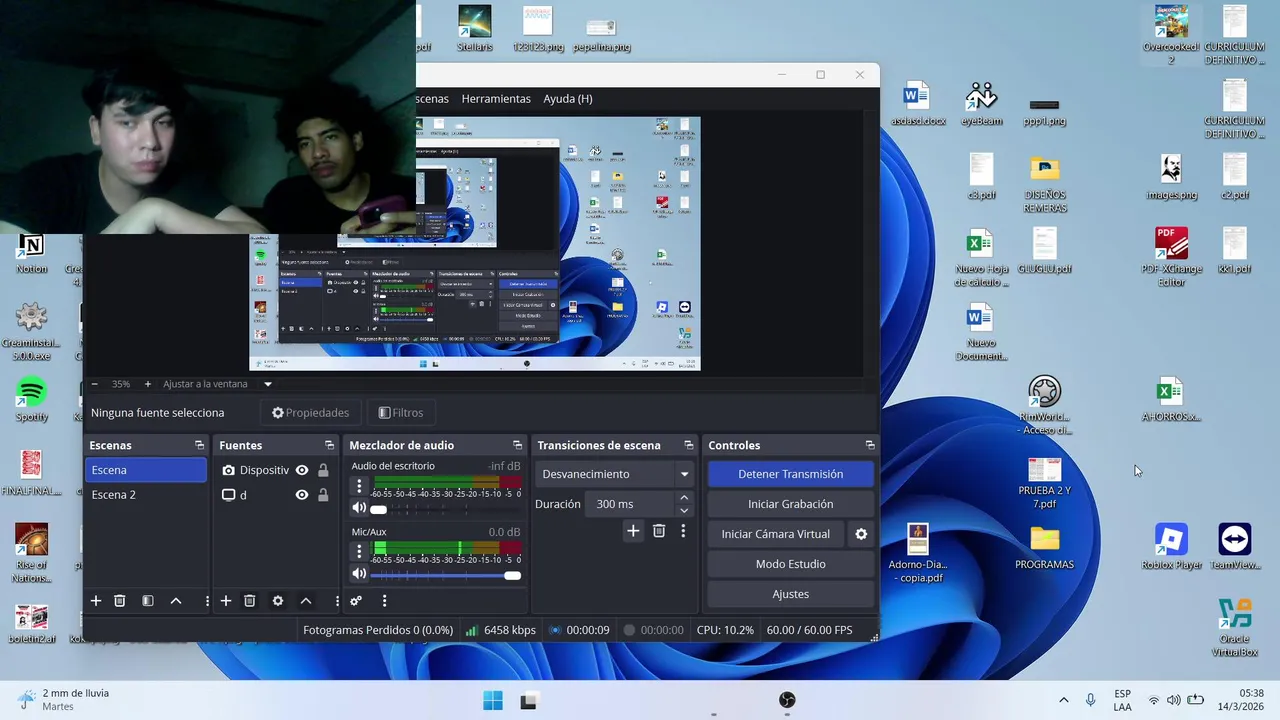Enable Modo Estudio
The width and height of the screenshot is (1280, 720).
[x=791, y=564]
